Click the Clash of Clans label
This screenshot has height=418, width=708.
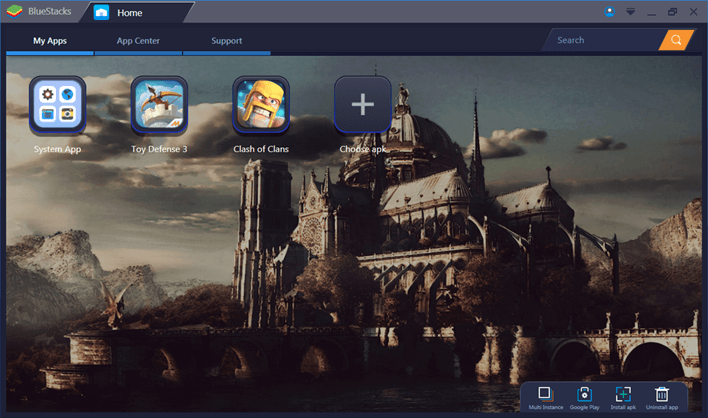coord(261,149)
